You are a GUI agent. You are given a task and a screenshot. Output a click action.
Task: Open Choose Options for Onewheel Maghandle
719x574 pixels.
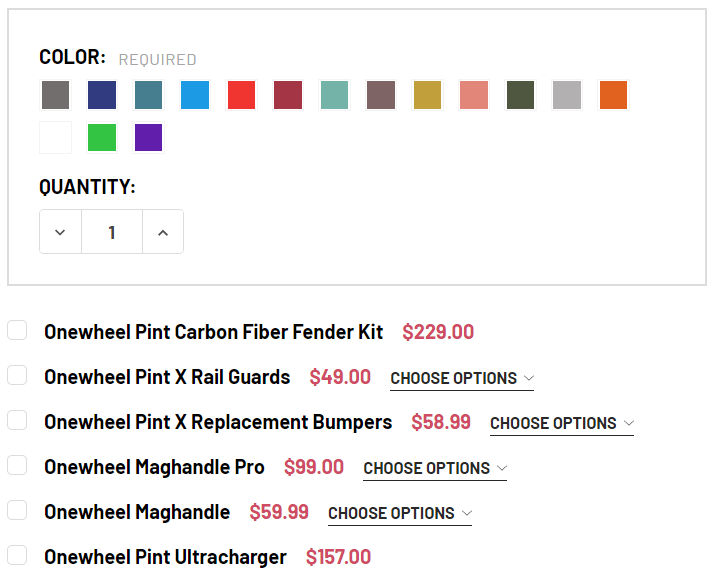coord(400,513)
